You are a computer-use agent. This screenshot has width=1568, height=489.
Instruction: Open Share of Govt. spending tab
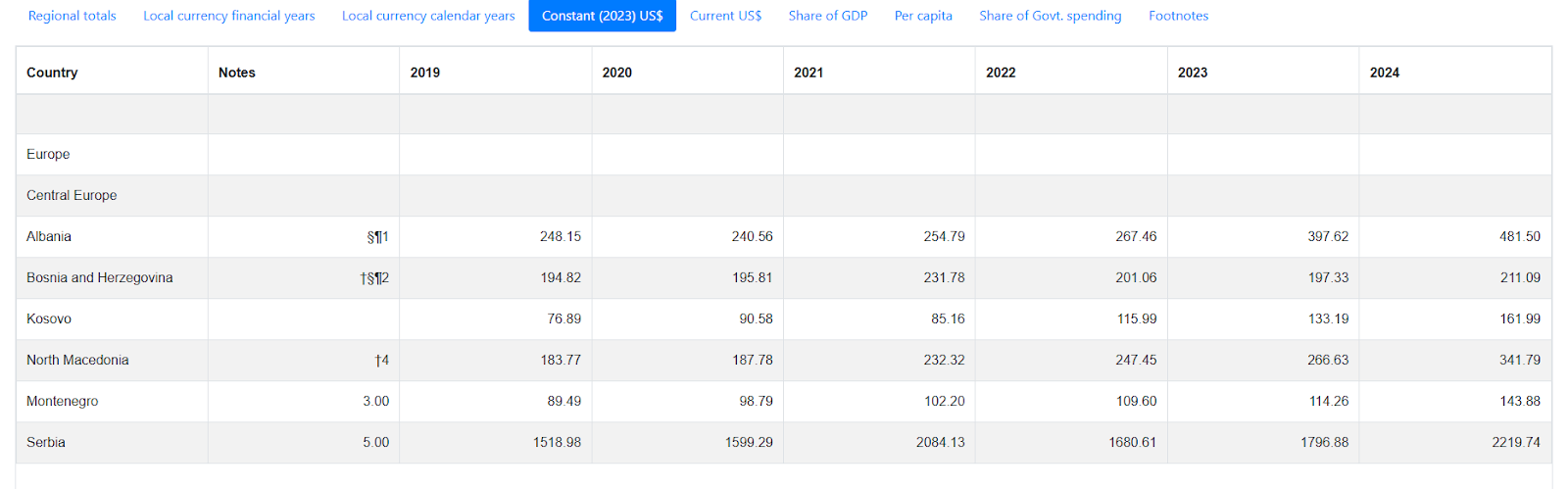(x=1050, y=16)
